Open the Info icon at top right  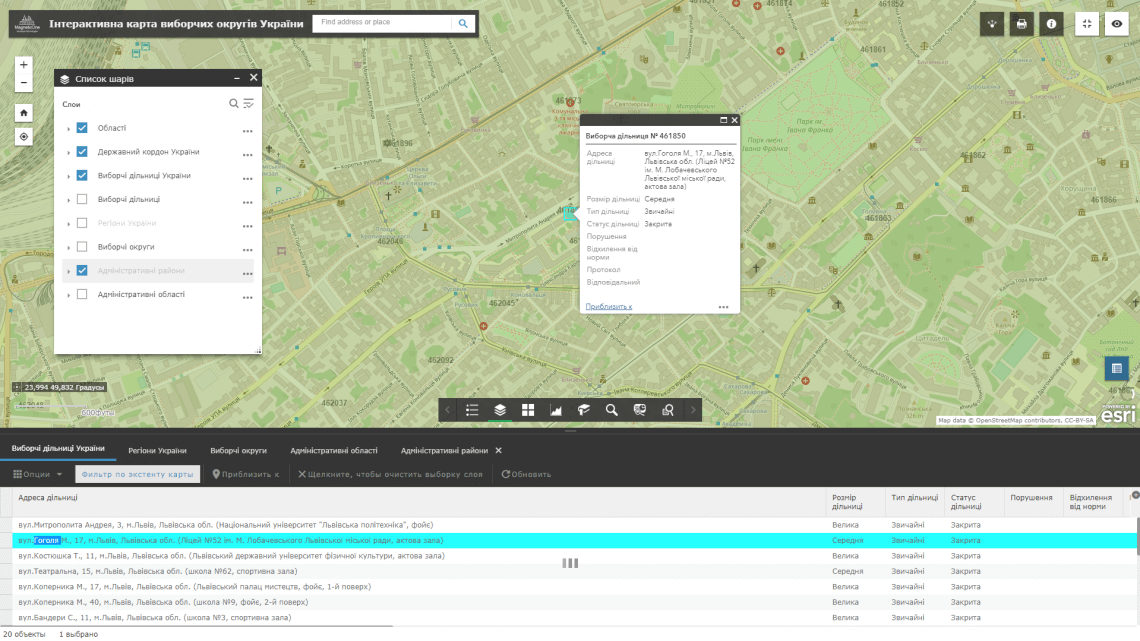coord(1053,22)
